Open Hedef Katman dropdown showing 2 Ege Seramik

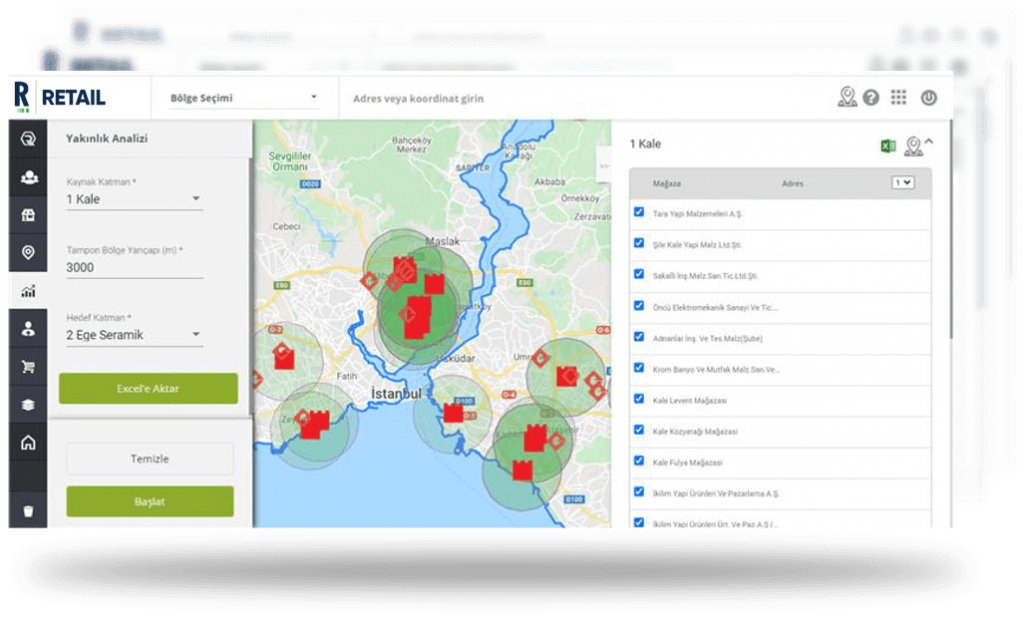coord(134,335)
